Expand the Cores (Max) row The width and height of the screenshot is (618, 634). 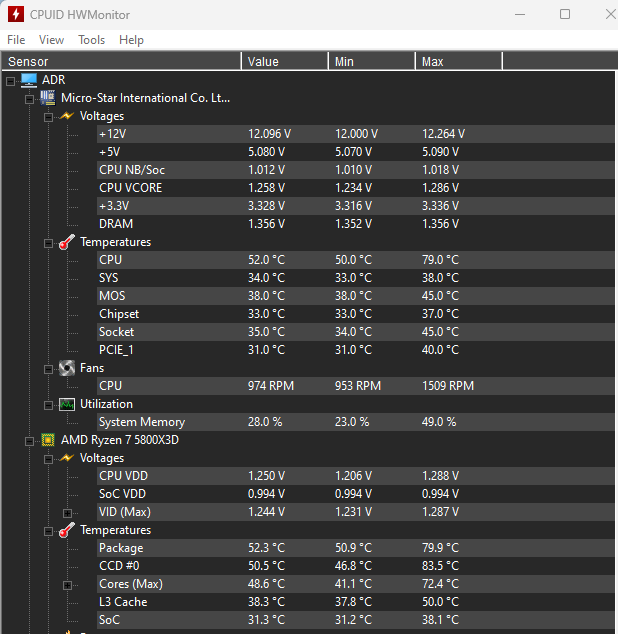[67, 585]
